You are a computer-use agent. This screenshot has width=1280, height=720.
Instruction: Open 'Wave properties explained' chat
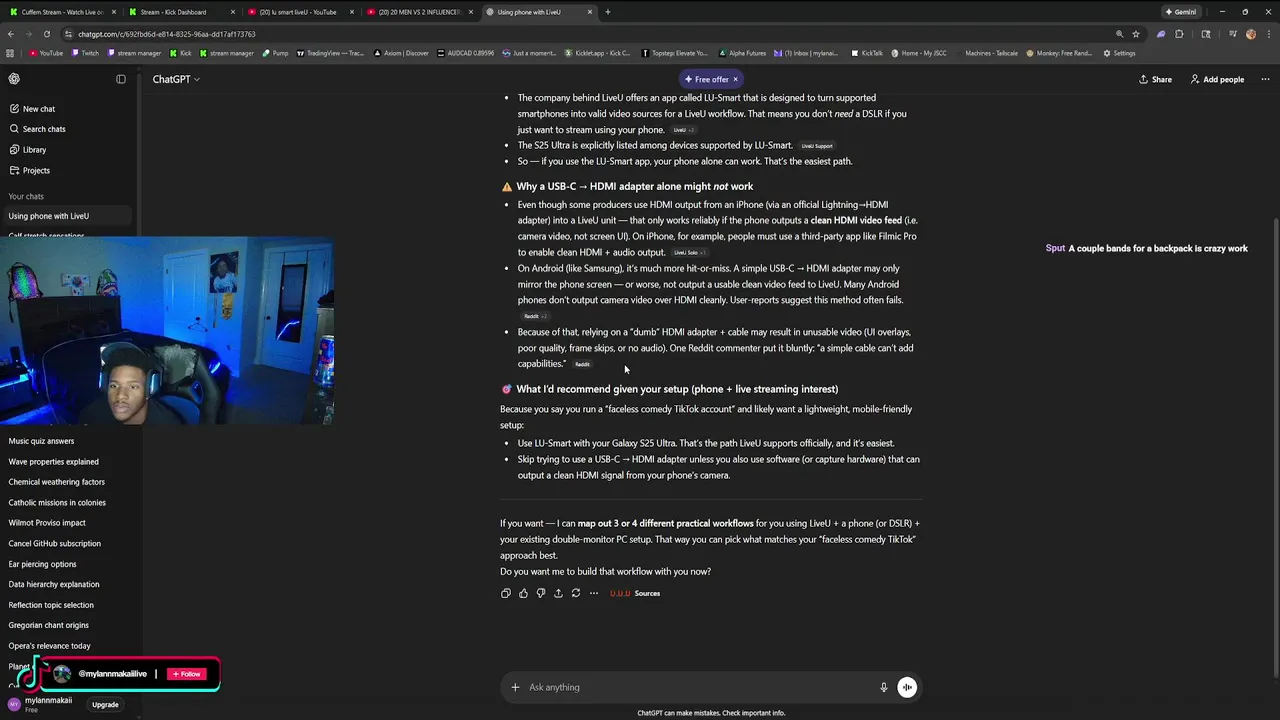[68, 462]
